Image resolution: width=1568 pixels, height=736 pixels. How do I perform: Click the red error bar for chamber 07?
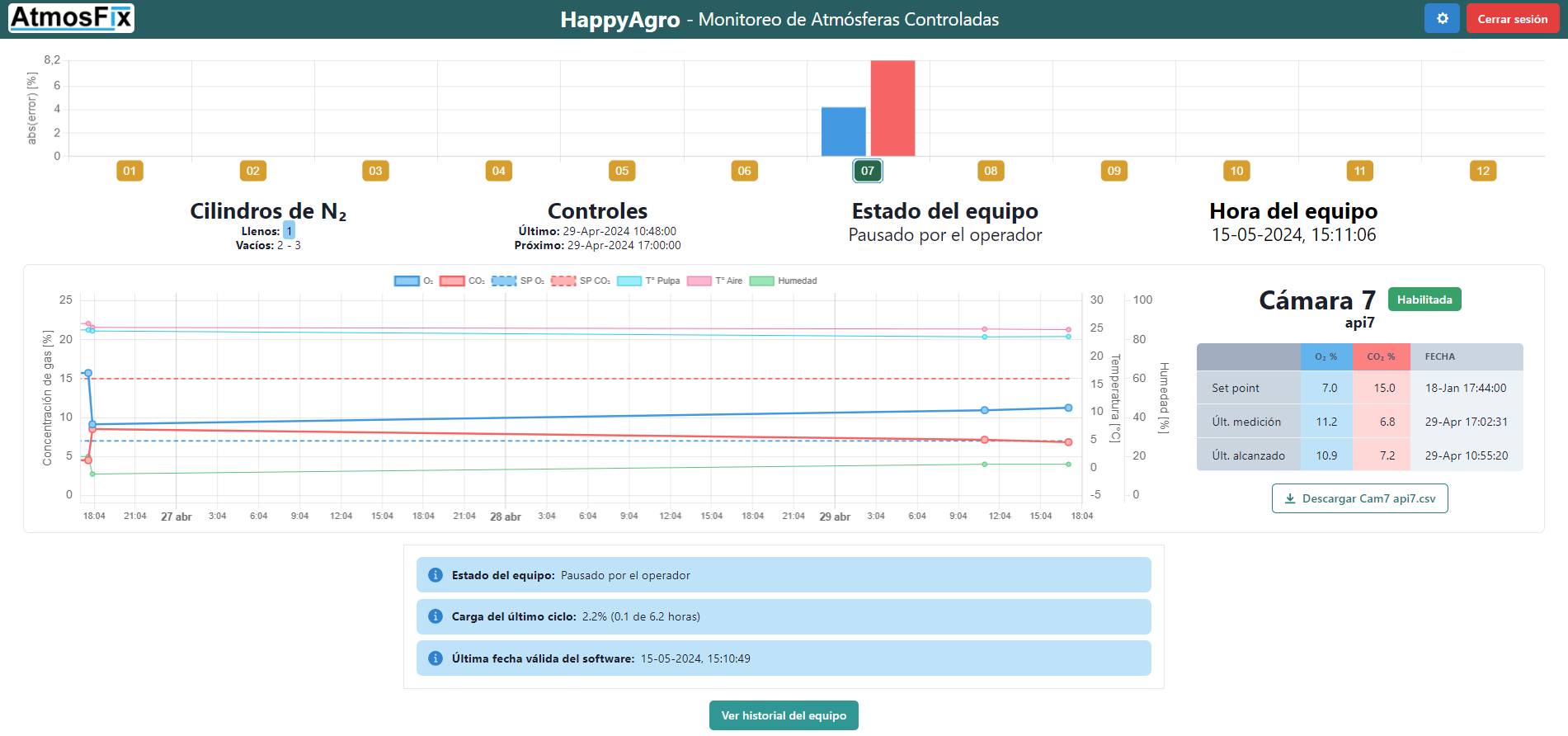(x=892, y=108)
